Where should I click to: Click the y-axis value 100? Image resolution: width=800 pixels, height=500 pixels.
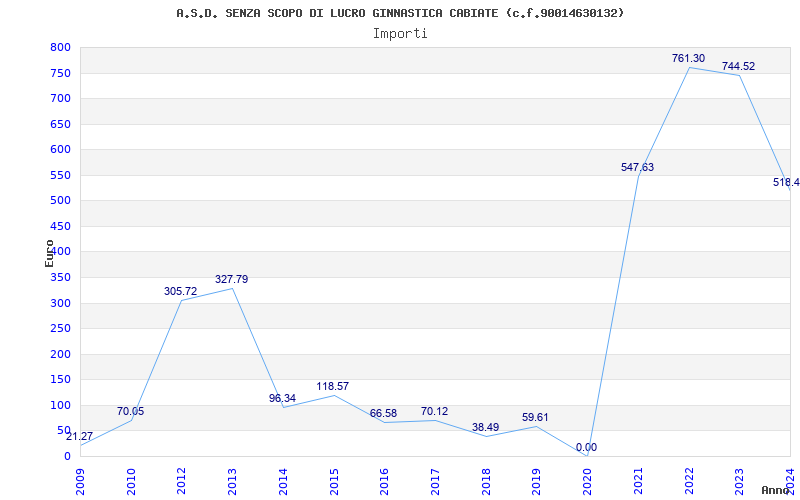tap(60, 406)
